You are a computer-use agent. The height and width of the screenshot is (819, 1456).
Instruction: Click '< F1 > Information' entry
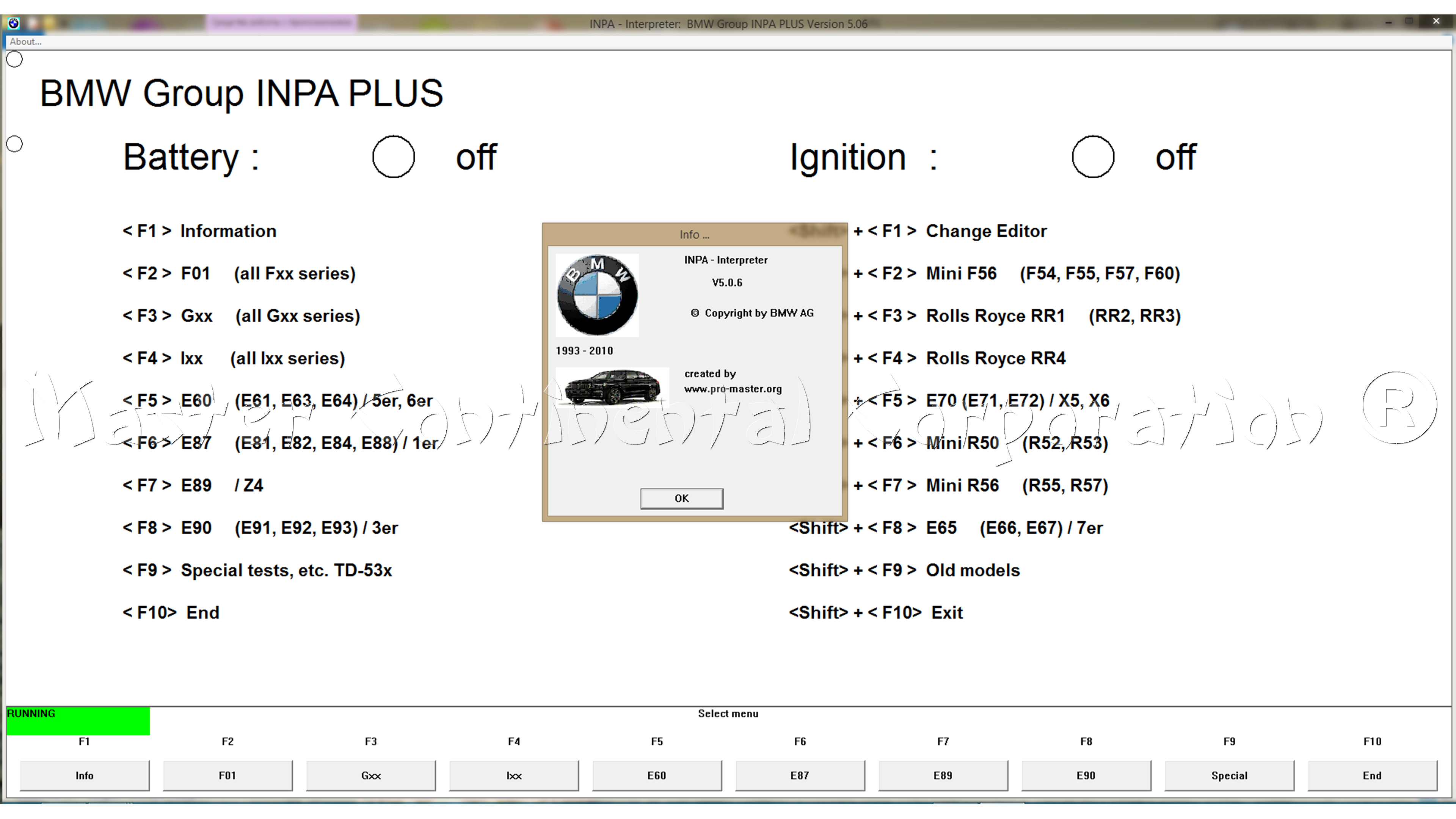tap(199, 231)
